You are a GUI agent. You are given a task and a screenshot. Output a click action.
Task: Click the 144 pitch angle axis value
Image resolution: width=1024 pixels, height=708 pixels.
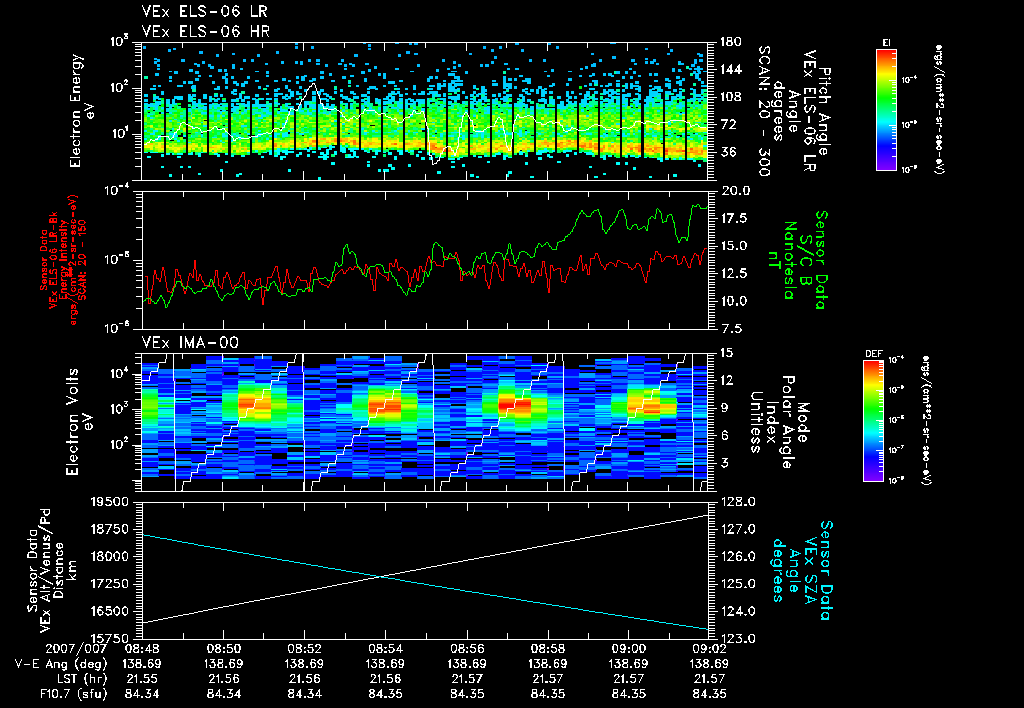(x=731, y=69)
